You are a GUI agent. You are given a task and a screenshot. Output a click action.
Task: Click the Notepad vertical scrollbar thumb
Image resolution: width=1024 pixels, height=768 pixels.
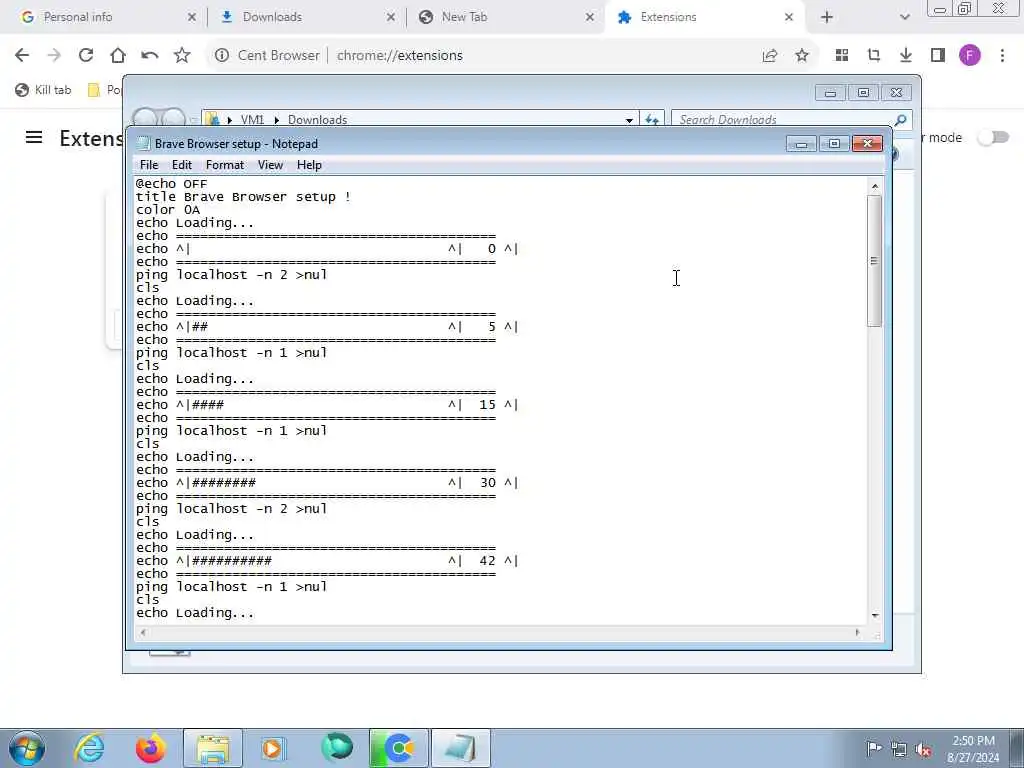875,261
